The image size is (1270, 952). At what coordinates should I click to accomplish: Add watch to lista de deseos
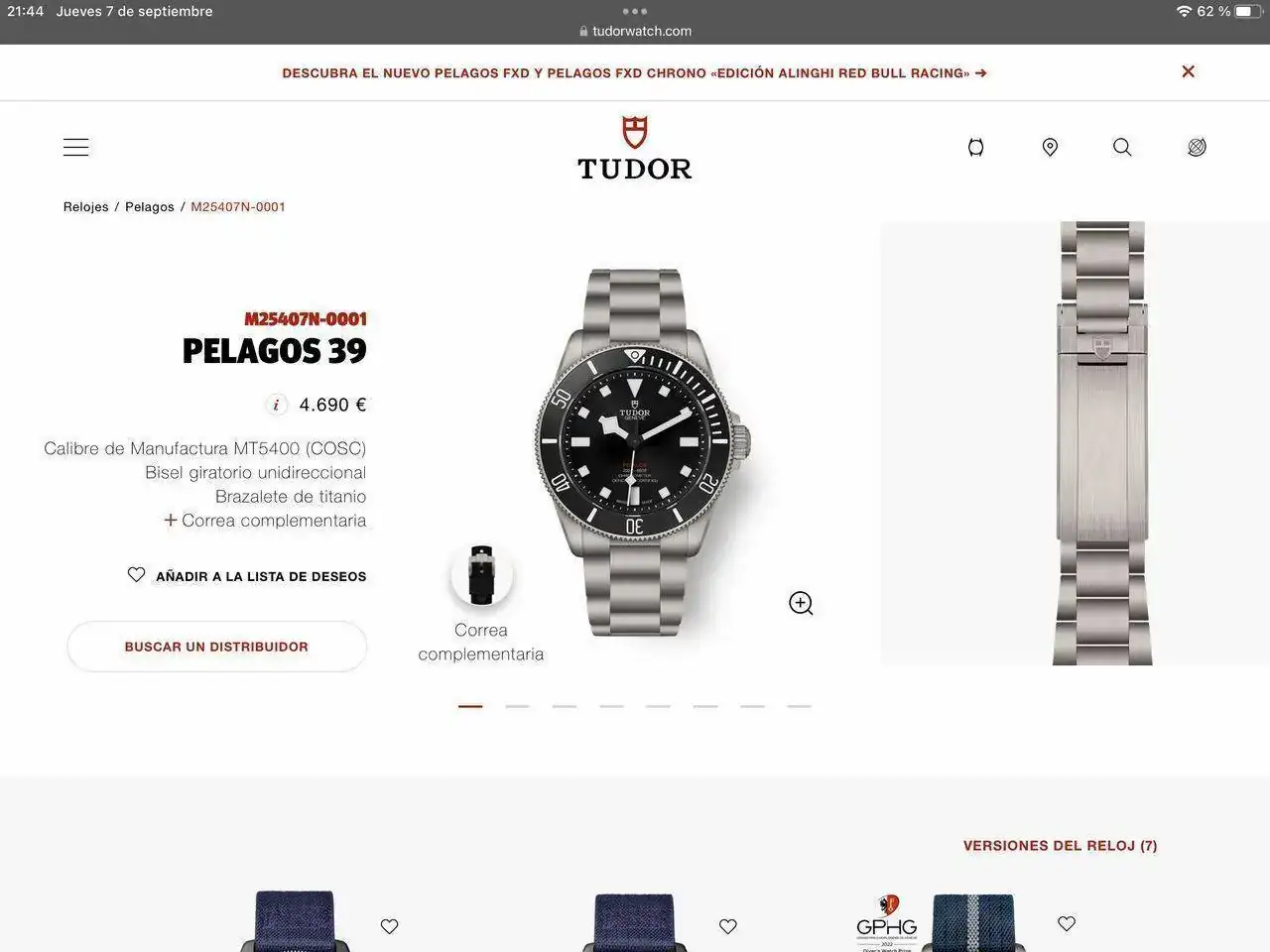point(247,575)
